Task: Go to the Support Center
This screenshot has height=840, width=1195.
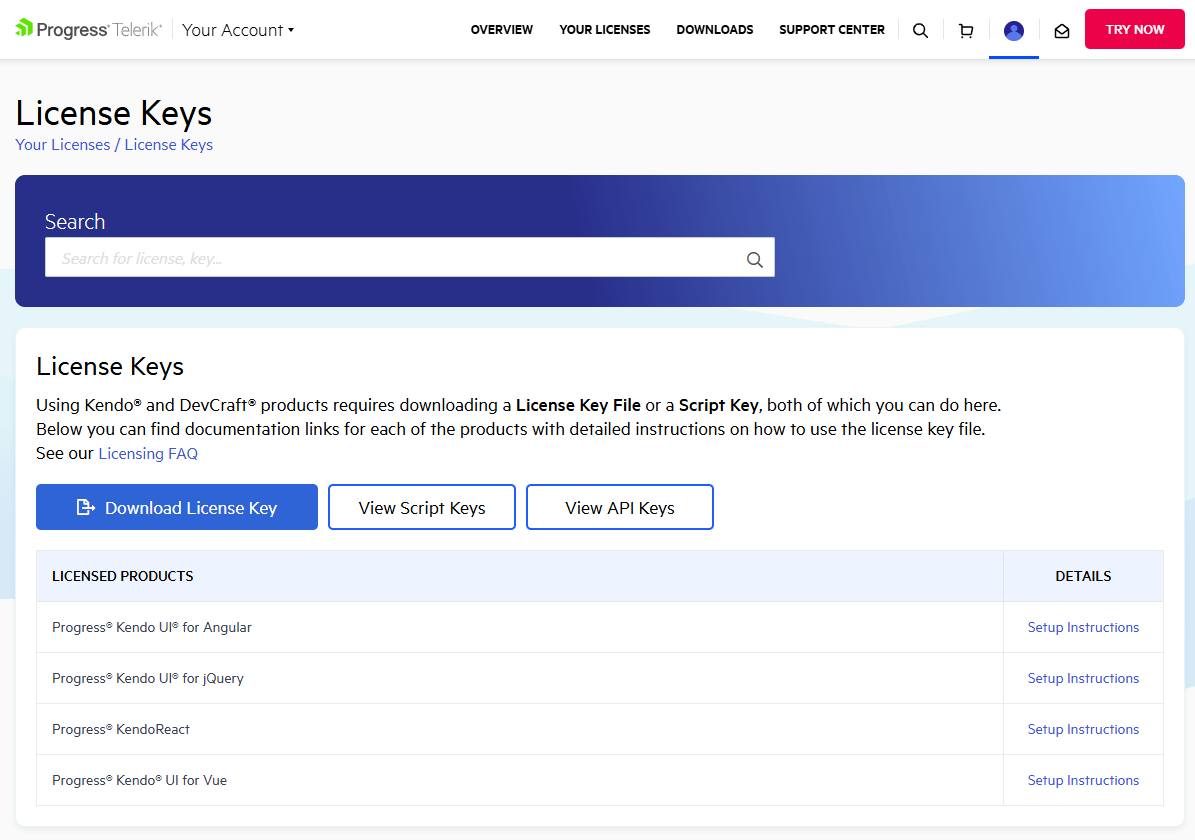Action: coord(831,30)
